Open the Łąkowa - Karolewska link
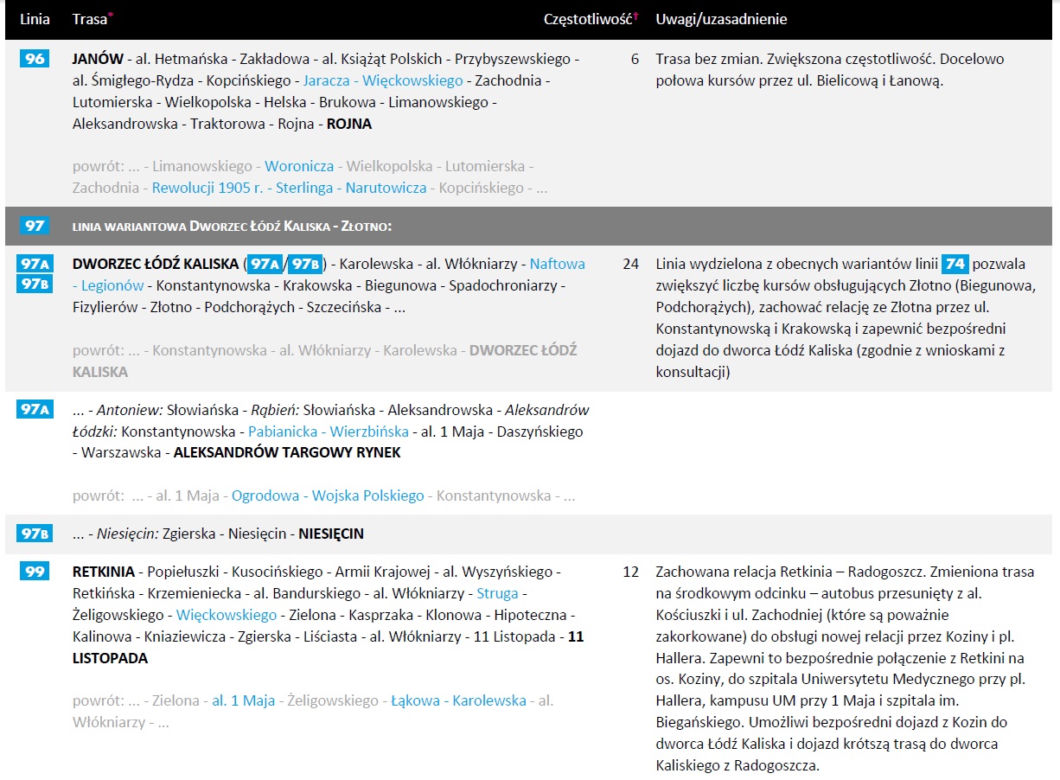 458,701
